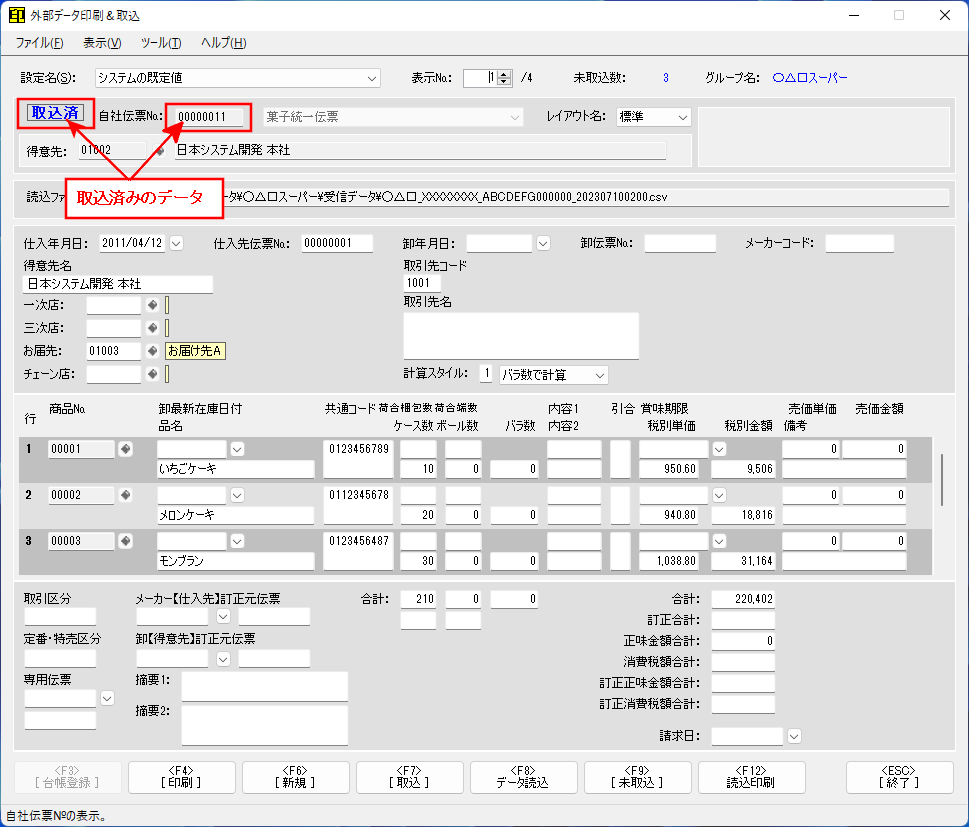Viewport: 969px width, 827px height.
Task: Open stock date dropdown for いちごケーキ row
Action: 237,449
